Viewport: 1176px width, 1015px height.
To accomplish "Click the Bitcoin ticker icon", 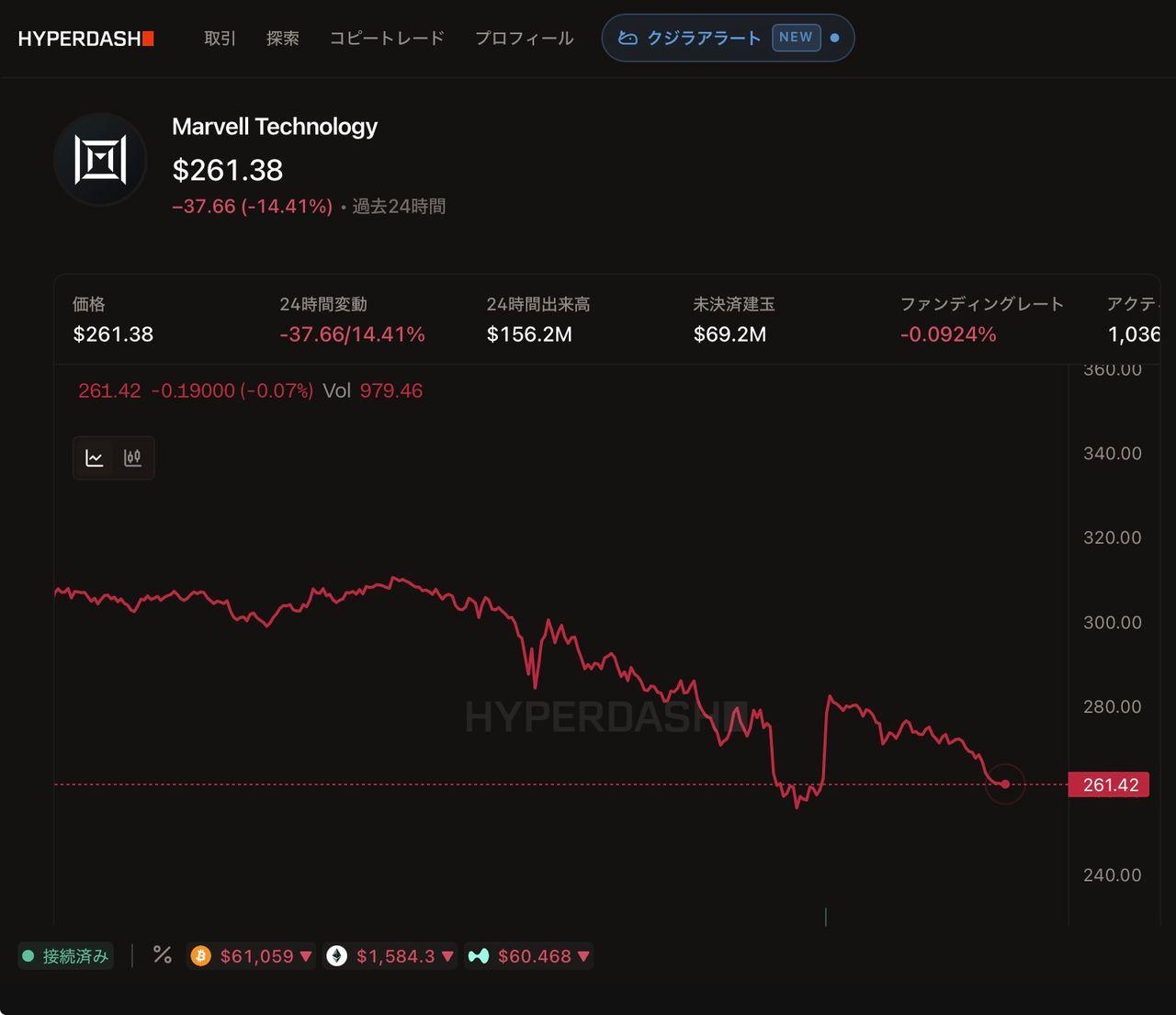I will (x=200, y=956).
